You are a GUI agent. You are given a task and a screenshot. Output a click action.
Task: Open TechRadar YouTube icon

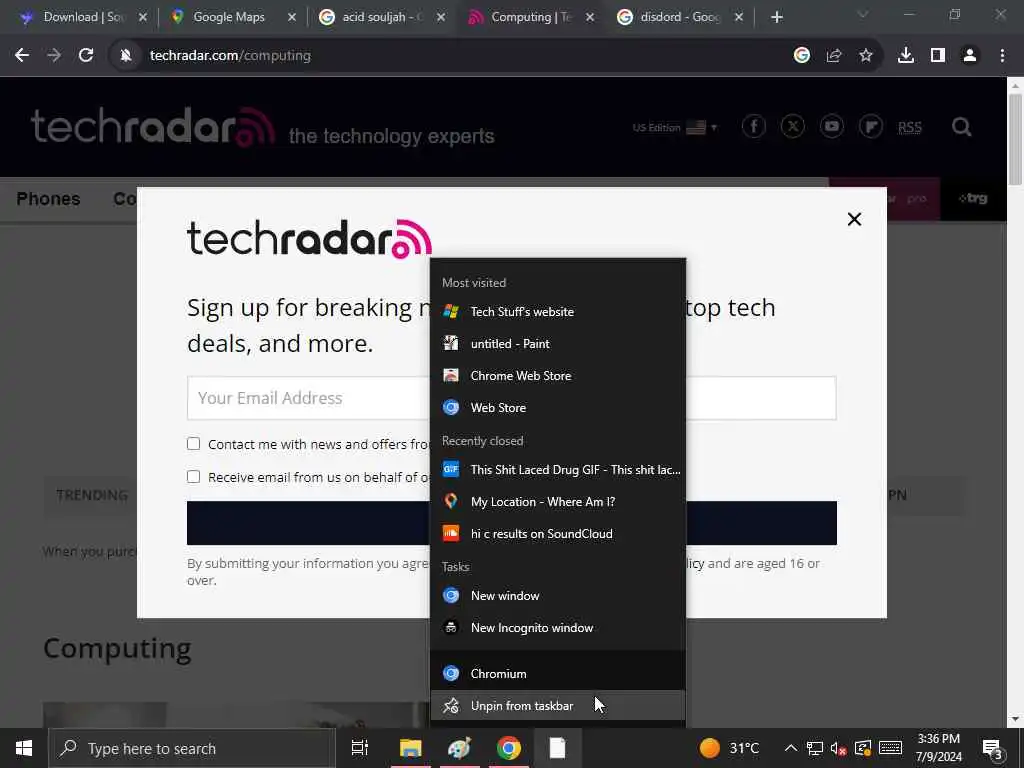[x=832, y=126]
